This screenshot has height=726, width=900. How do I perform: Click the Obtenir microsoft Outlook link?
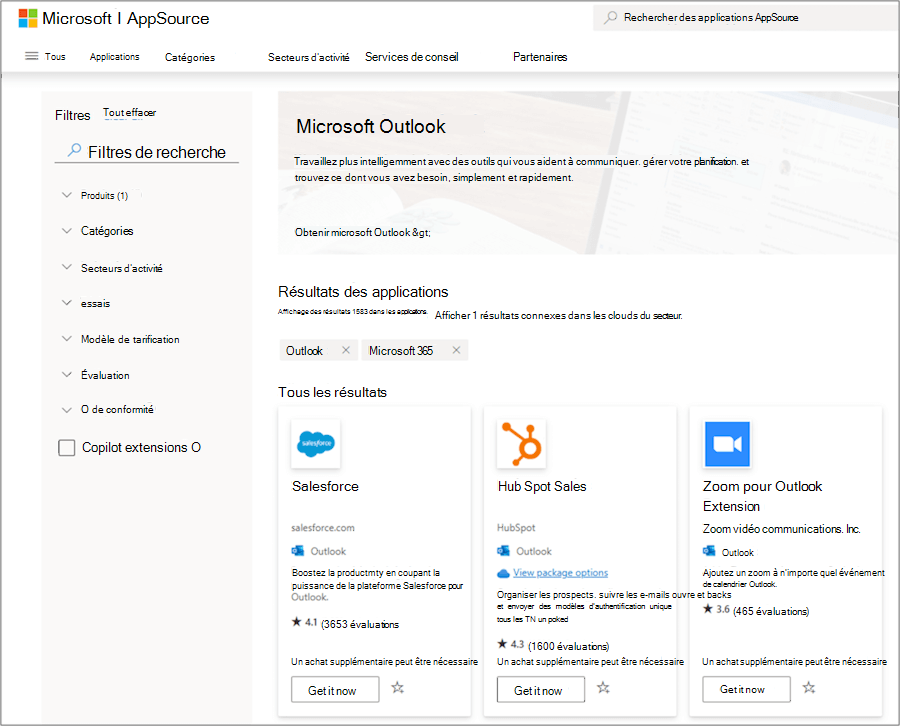363,232
